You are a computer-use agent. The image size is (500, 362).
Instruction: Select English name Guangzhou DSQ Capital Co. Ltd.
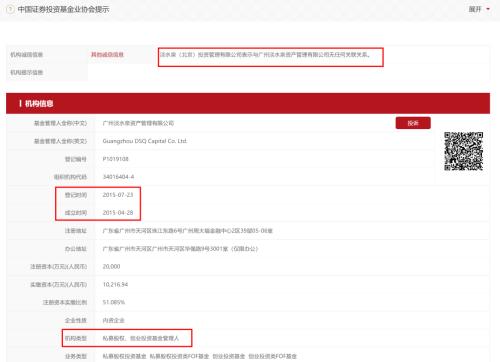coord(145,141)
